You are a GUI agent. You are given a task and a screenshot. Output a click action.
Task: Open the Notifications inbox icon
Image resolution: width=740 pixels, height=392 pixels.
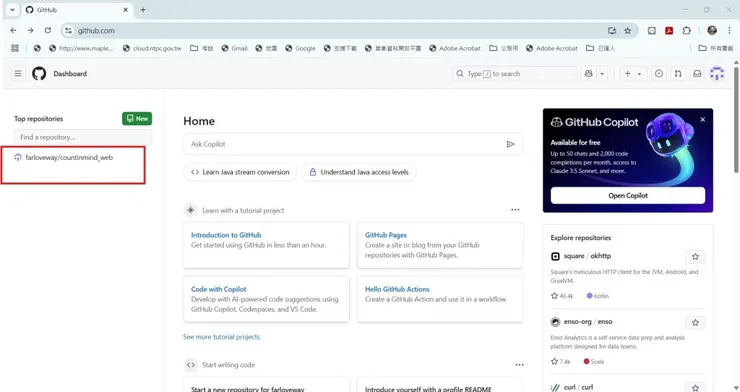(x=697, y=74)
